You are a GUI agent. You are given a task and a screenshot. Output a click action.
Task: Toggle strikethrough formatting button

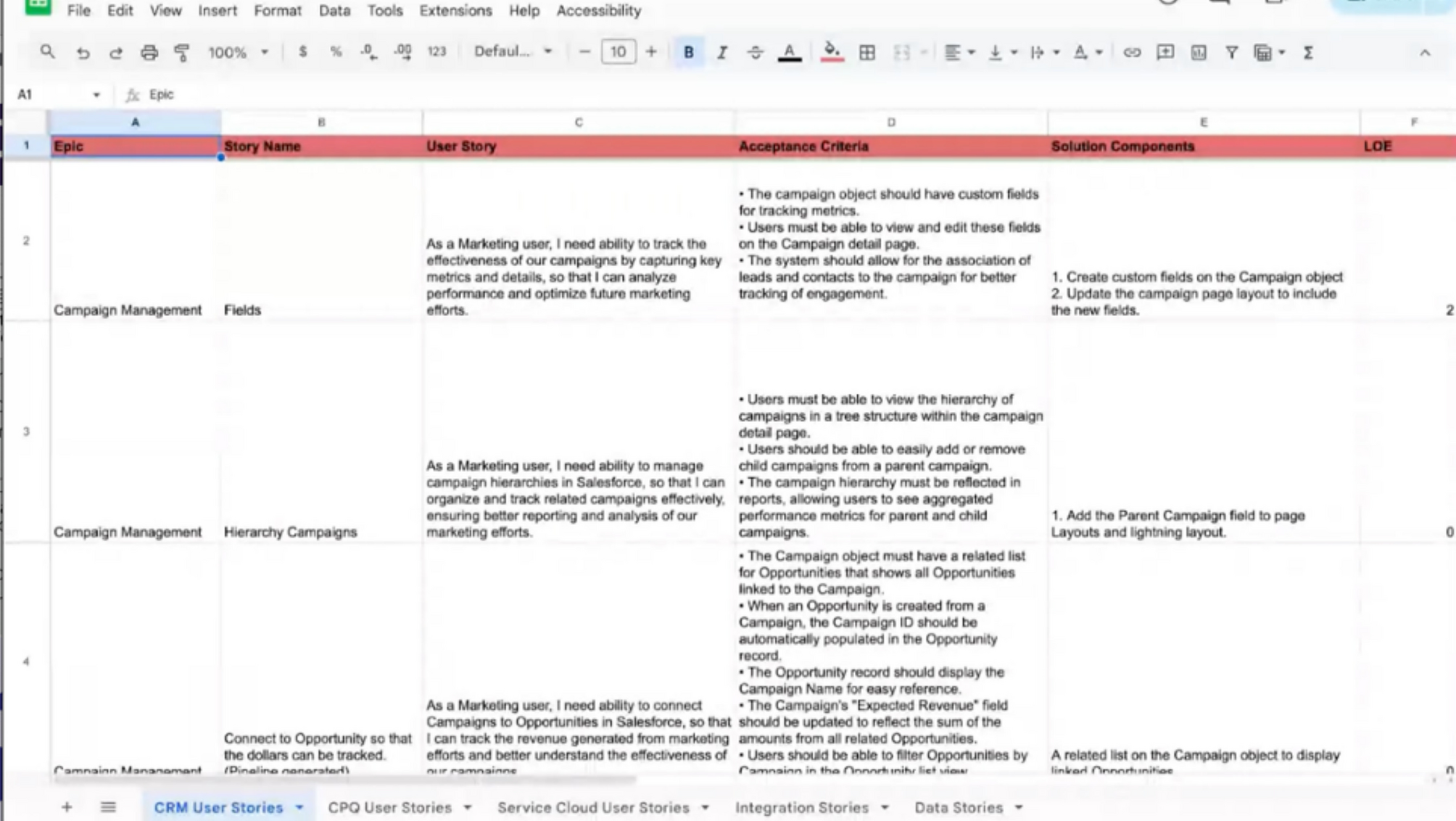click(x=755, y=52)
